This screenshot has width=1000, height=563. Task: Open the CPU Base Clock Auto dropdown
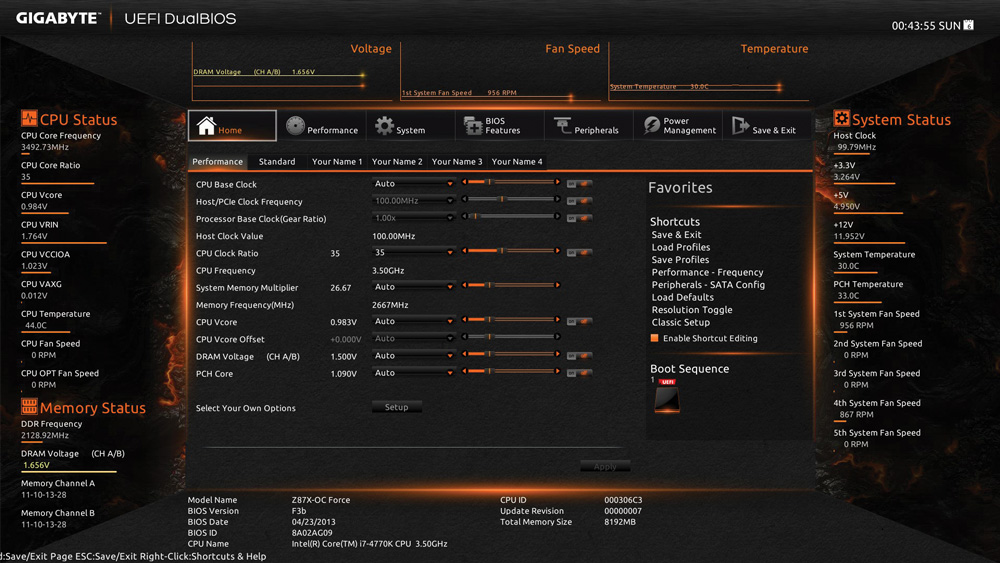413,184
